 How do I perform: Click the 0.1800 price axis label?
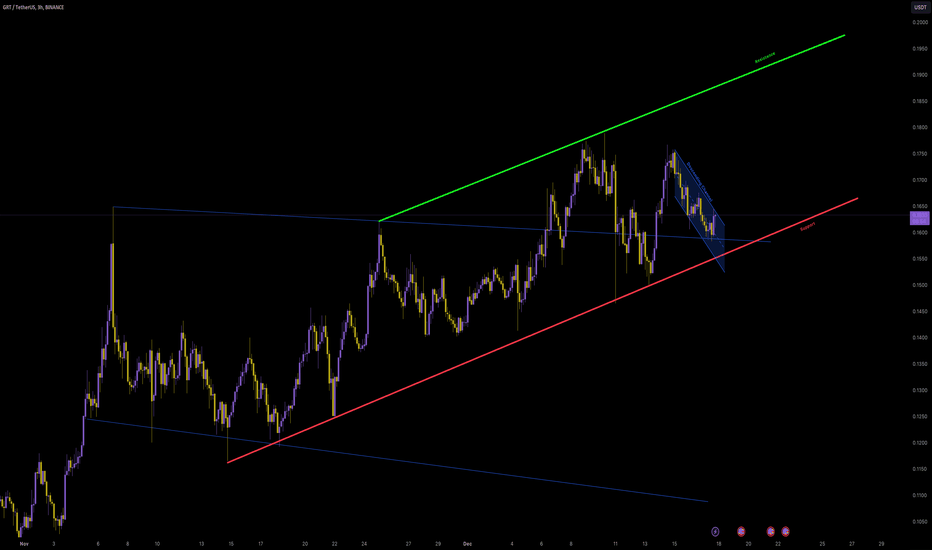pyautogui.click(x=920, y=127)
